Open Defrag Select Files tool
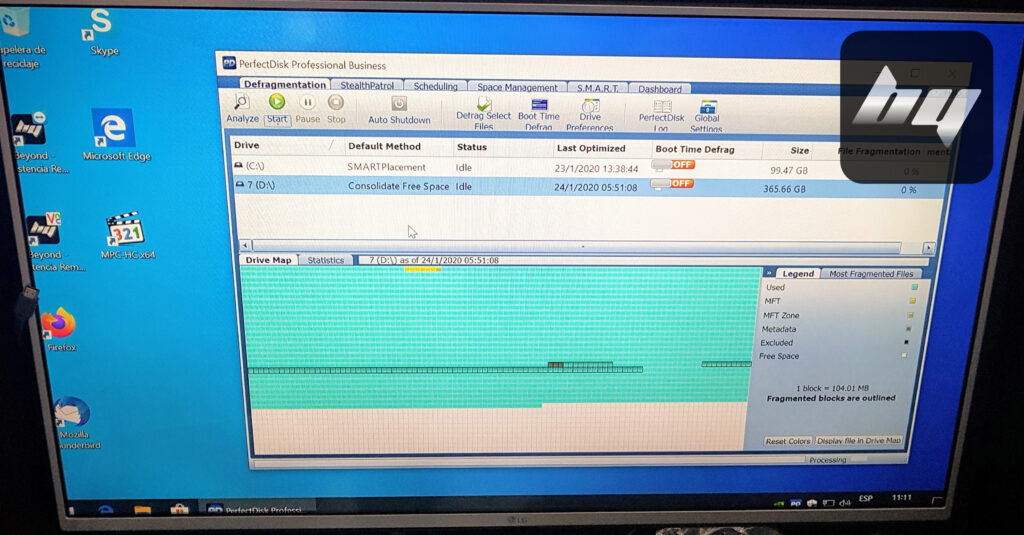 pos(484,105)
